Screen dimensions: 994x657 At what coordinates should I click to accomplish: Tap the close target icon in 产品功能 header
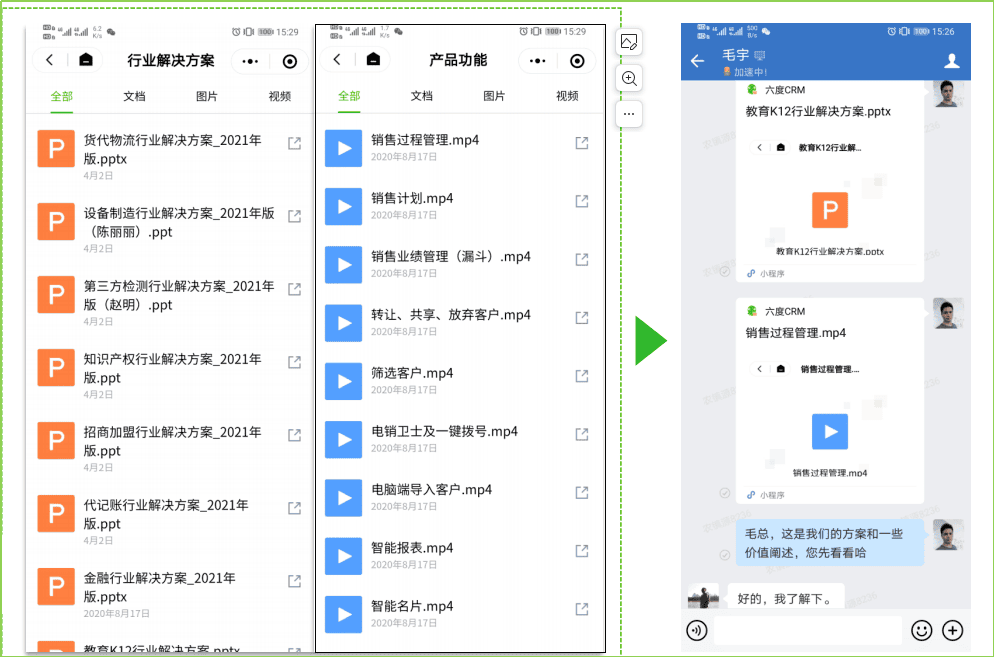click(x=577, y=61)
